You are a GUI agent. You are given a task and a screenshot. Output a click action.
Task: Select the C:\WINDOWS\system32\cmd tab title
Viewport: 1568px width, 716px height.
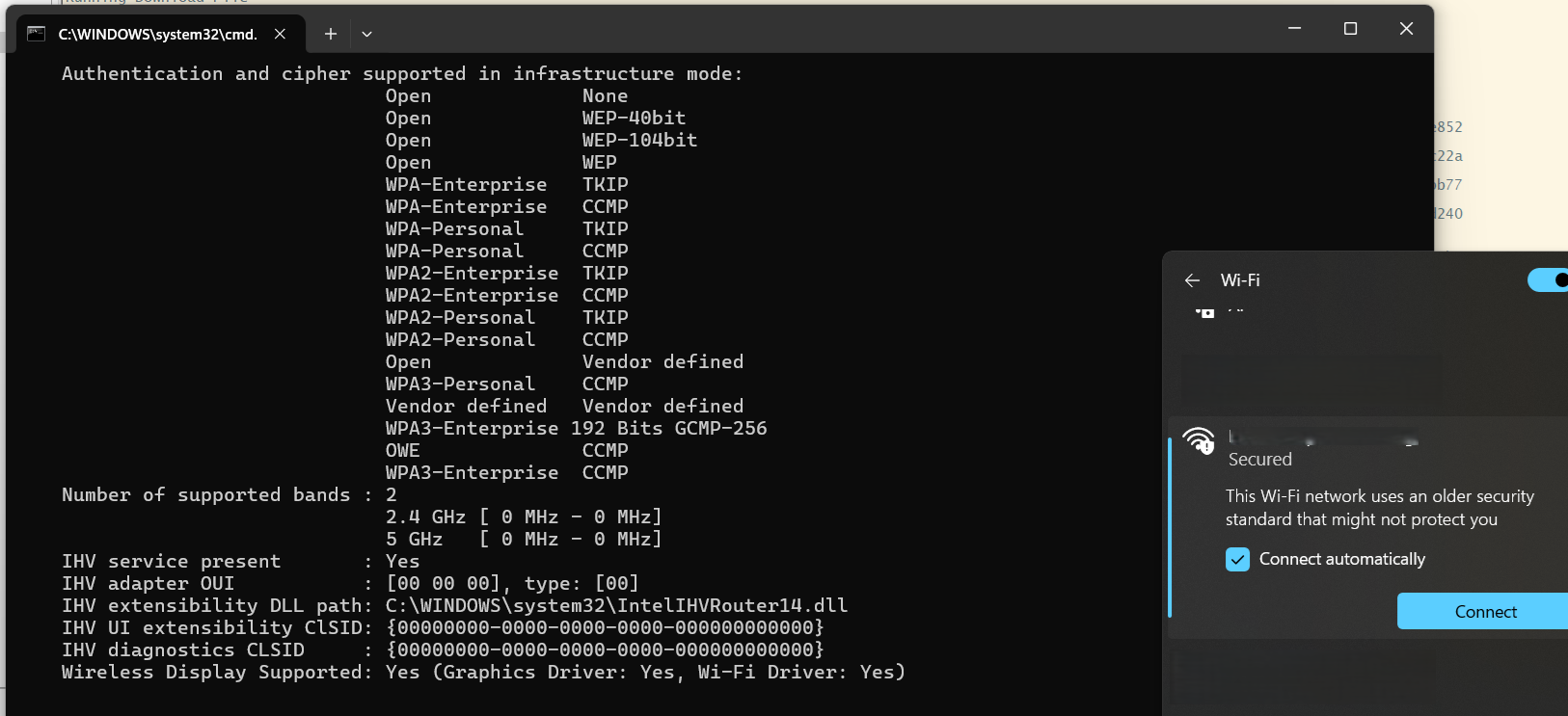(157, 34)
